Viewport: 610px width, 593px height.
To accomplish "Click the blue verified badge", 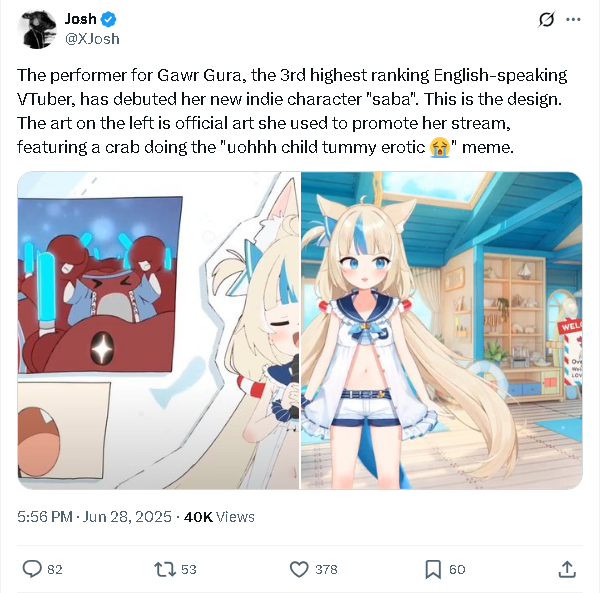I will [x=109, y=19].
